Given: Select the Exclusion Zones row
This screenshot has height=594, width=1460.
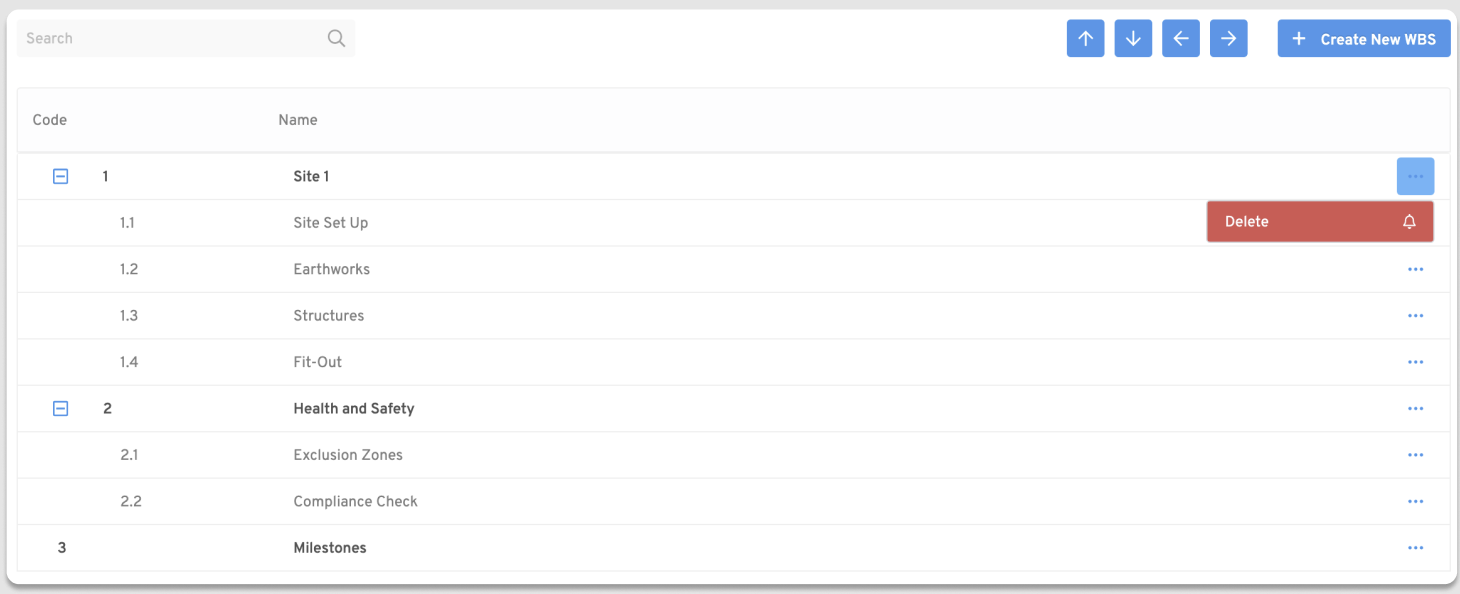Looking at the screenshot, I should [x=733, y=455].
